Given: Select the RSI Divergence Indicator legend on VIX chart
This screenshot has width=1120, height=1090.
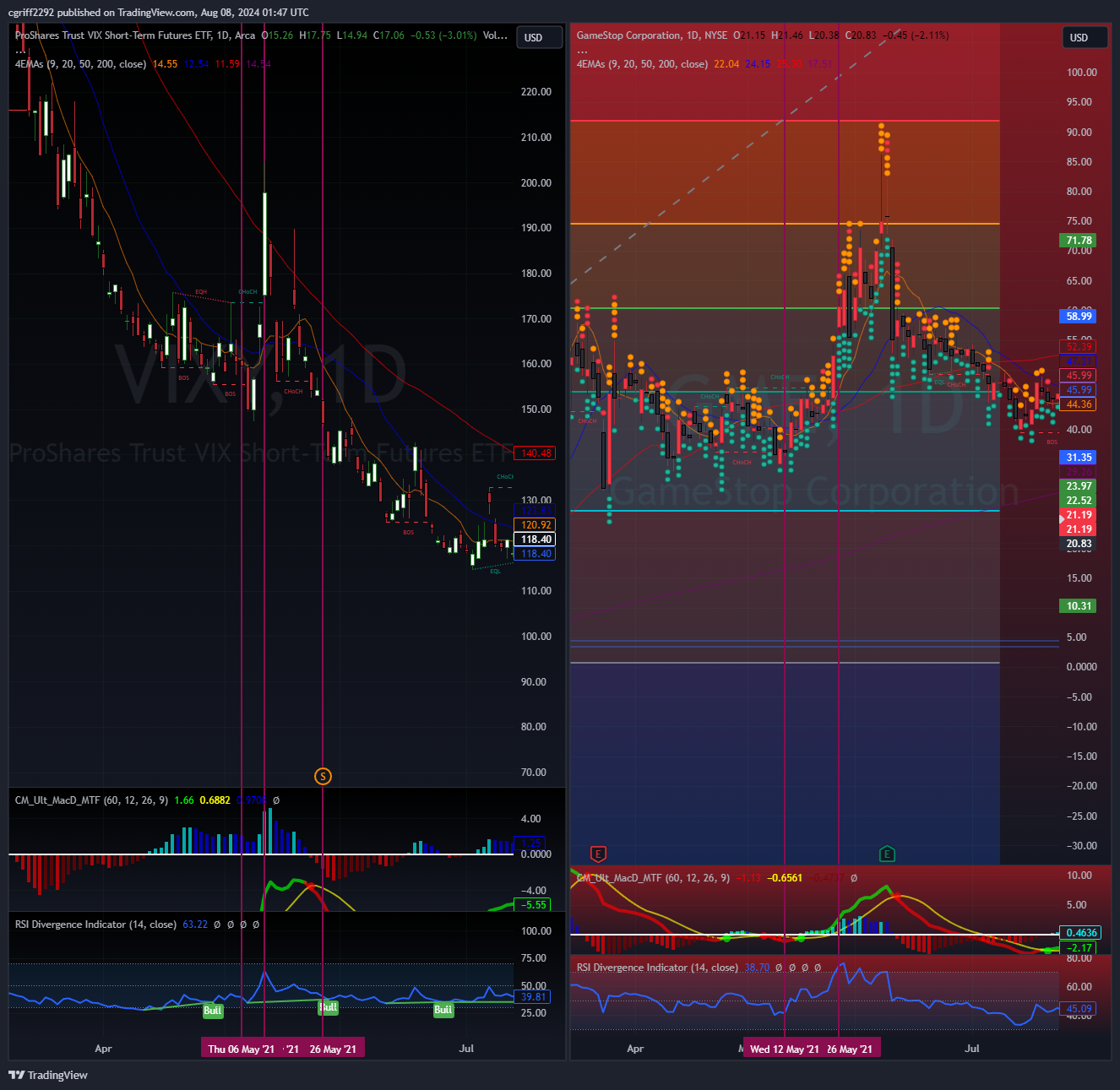Looking at the screenshot, I should pyautogui.click(x=95, y=925).
